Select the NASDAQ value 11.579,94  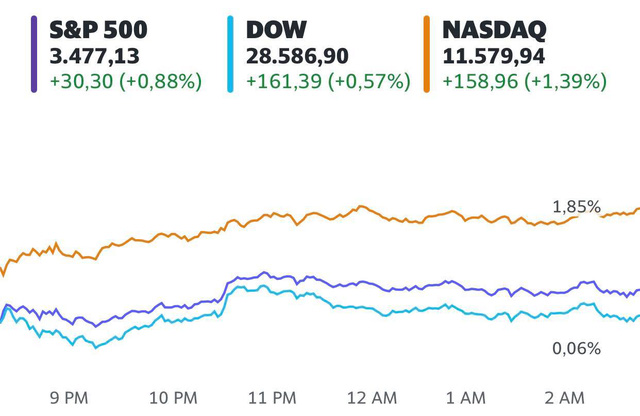(493, 56)
